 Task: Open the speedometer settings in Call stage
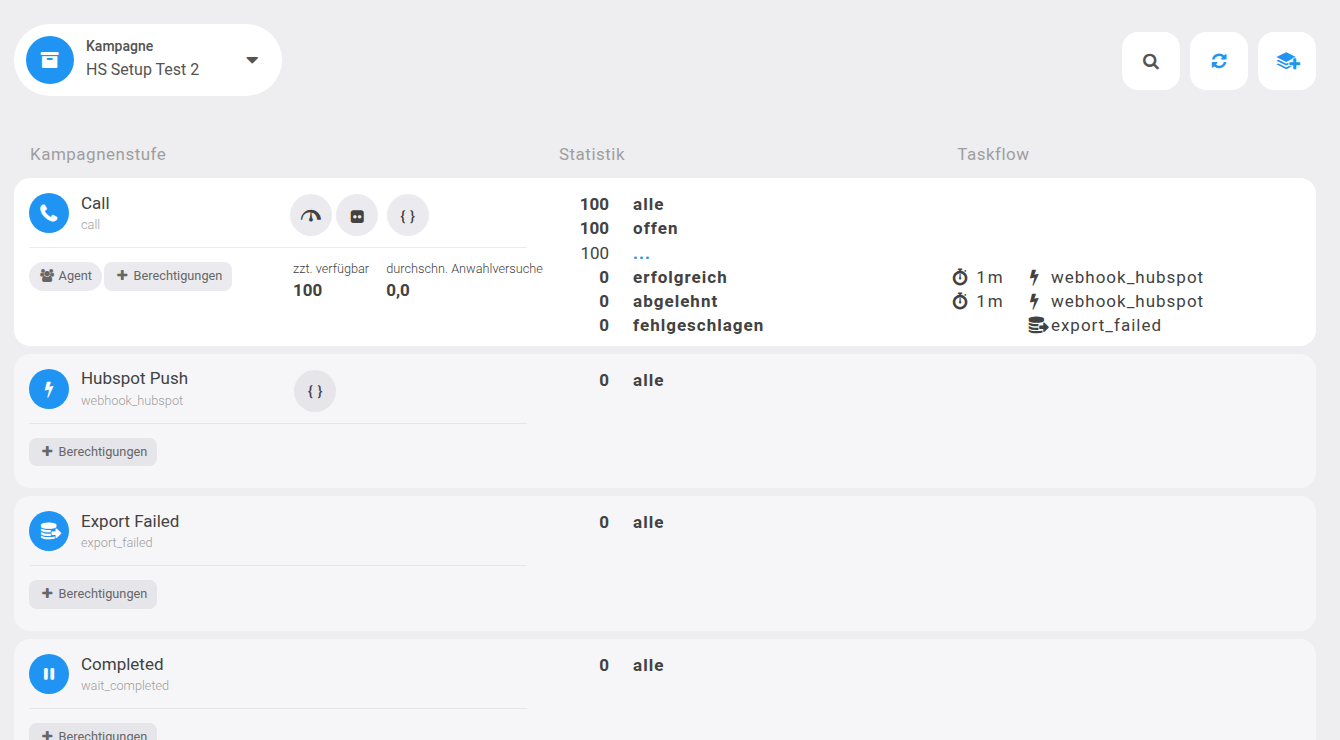click(x=311, y=215)
